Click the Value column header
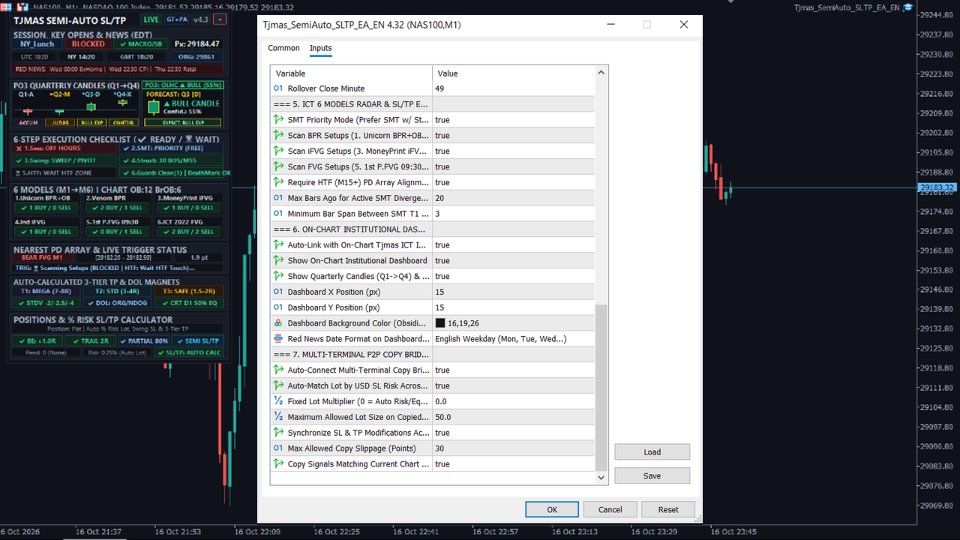The image size is (960, 540). pyautogui.click(x=513, y=73)
